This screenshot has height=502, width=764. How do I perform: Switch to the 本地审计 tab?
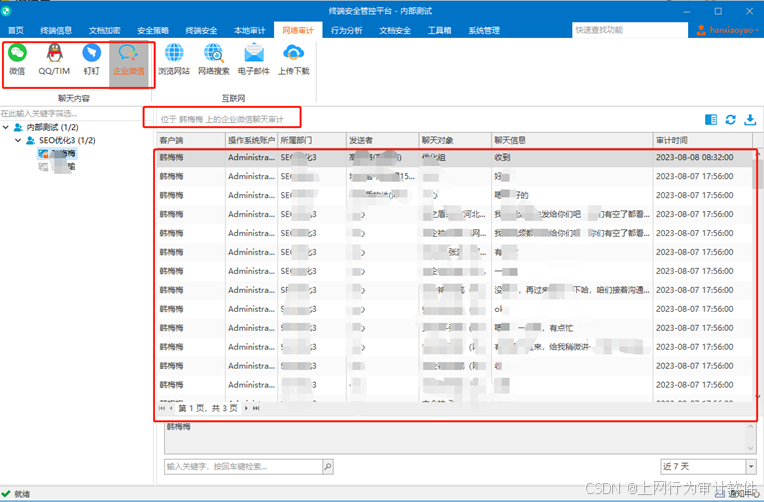(249, 30)
